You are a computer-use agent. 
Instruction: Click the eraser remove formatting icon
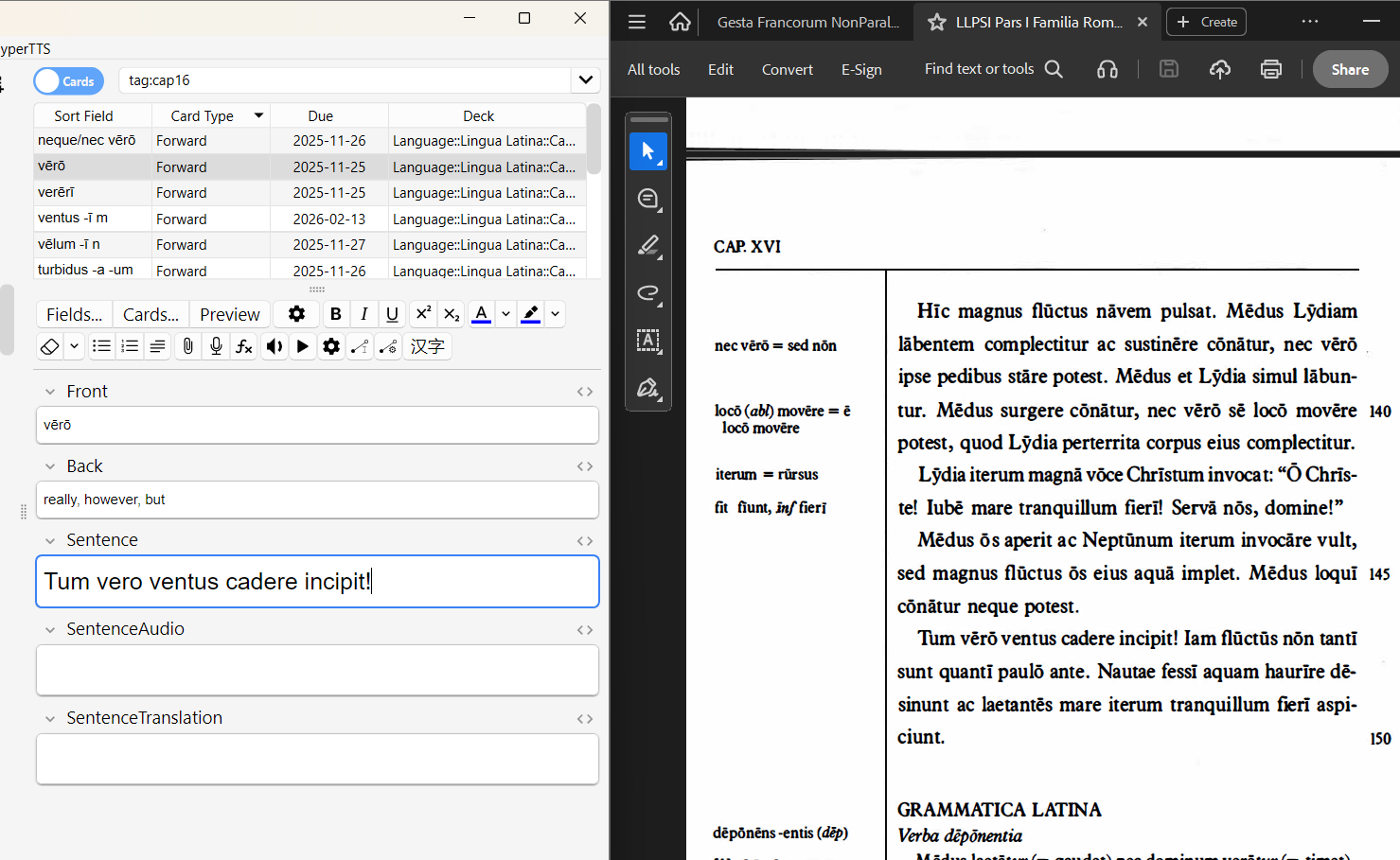50,346
